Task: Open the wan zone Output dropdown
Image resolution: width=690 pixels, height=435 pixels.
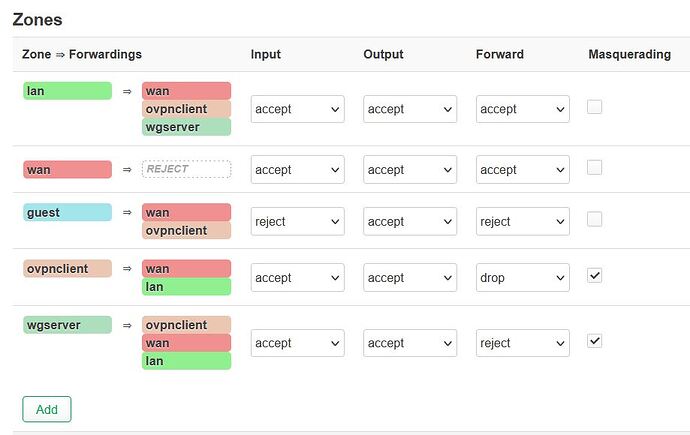Action: click(410, 169)
